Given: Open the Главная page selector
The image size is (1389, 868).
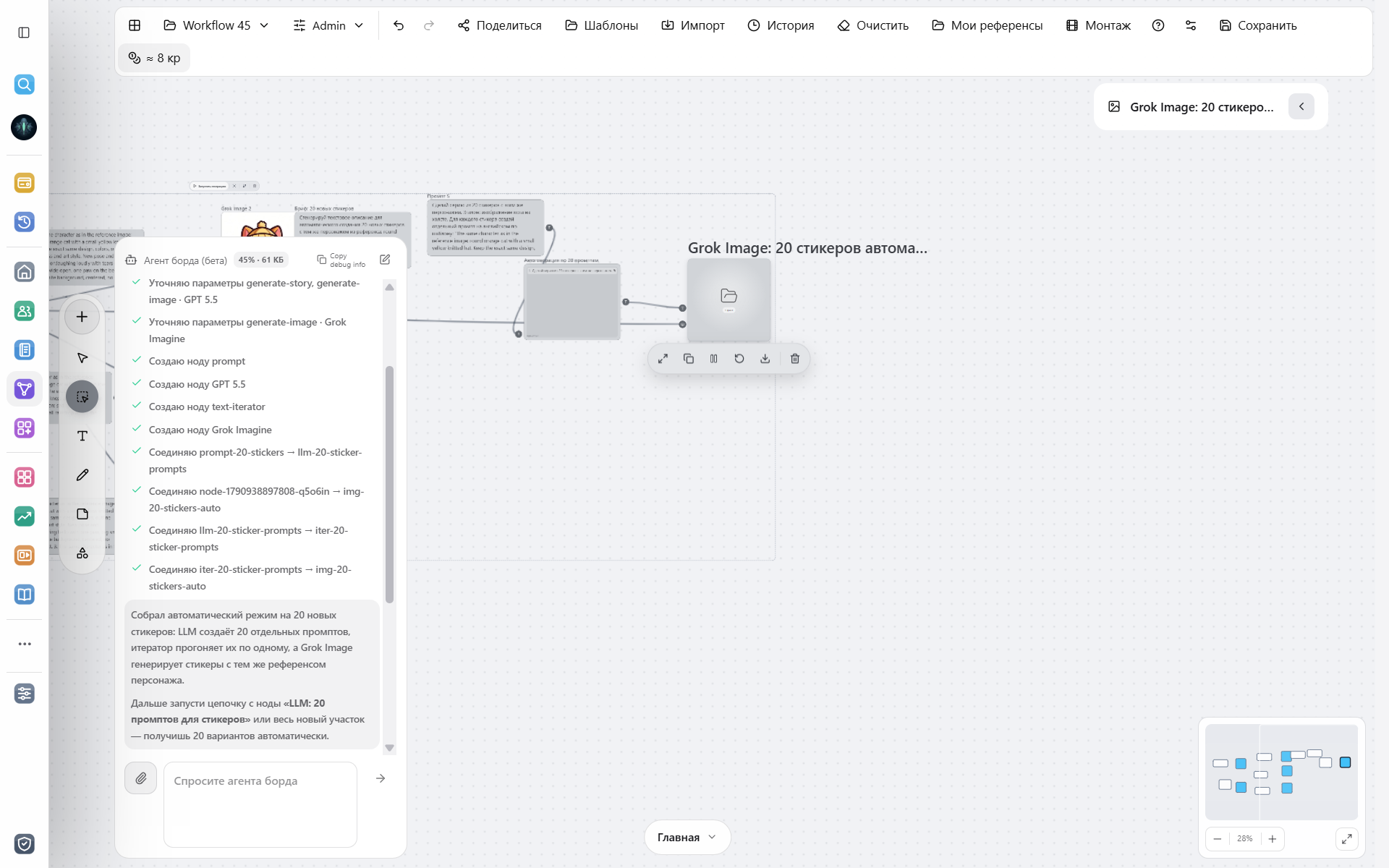Looking at the screenshot, I should (687, 838).
